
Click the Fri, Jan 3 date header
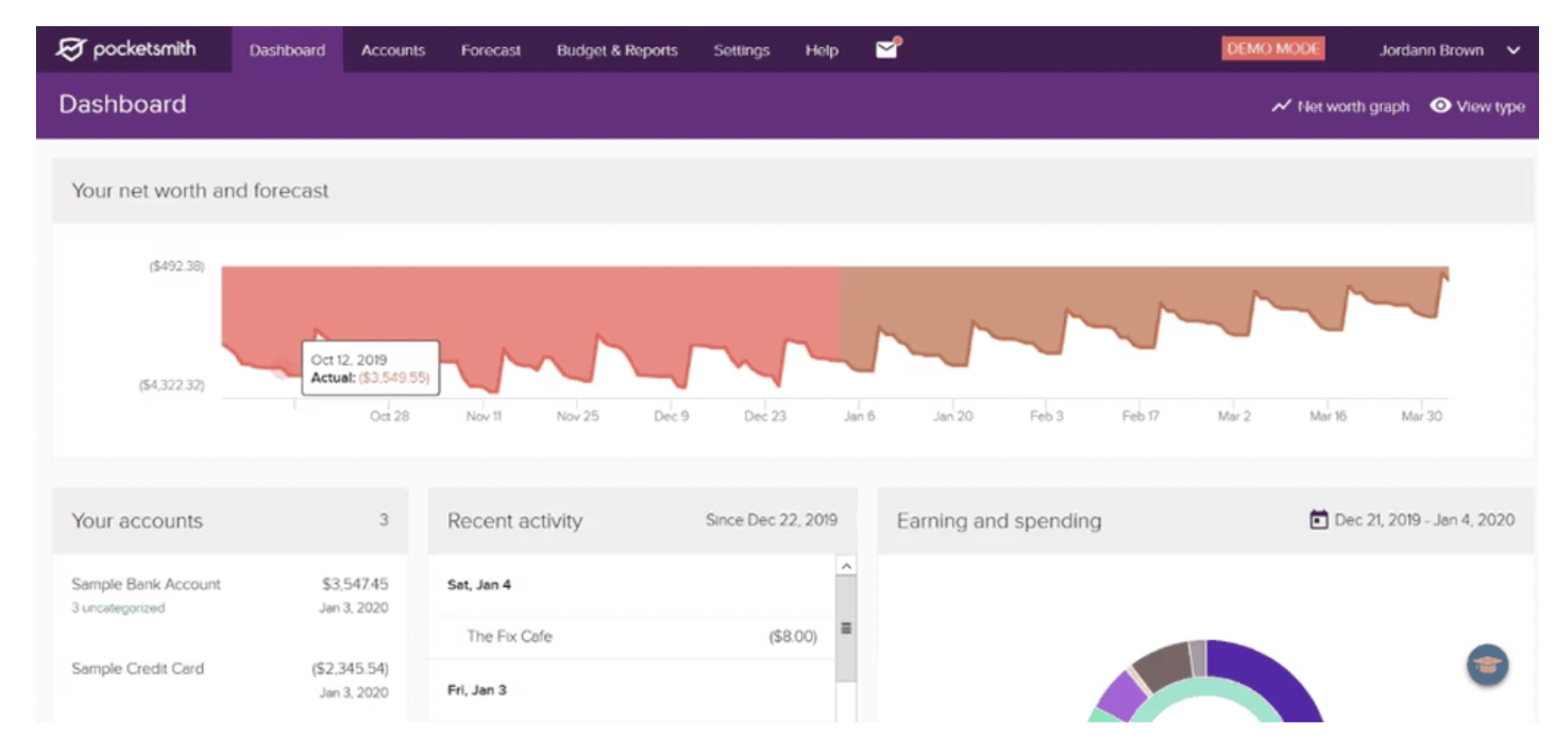point(477,690)
